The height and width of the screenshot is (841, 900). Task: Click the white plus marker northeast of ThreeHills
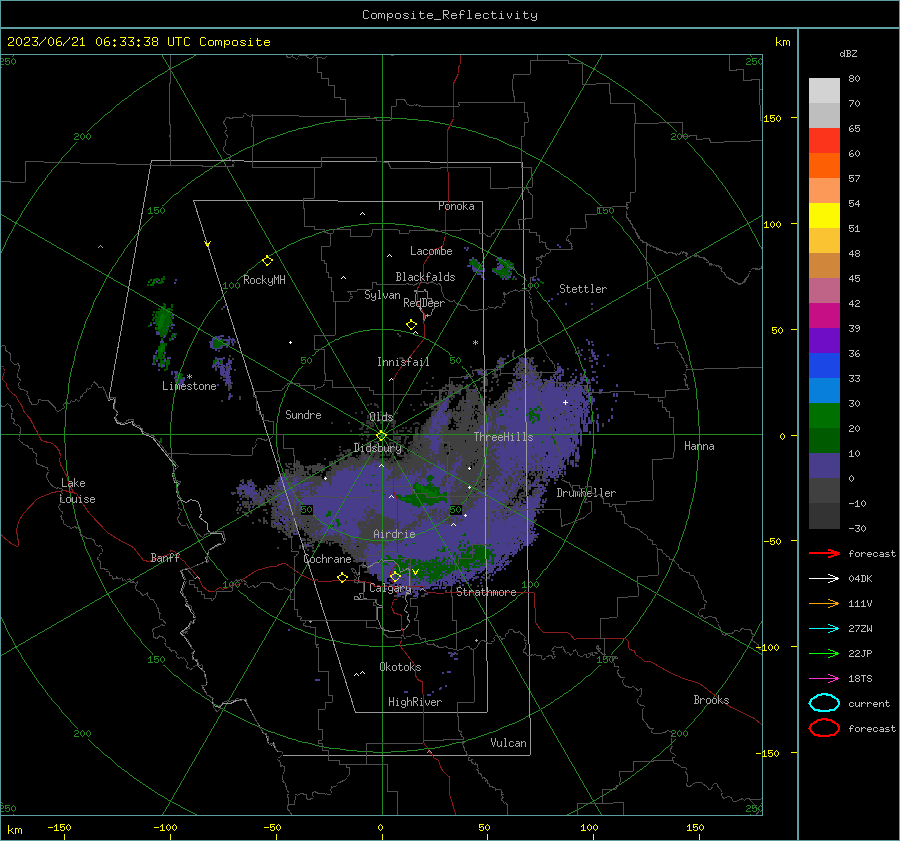(565, 402)
